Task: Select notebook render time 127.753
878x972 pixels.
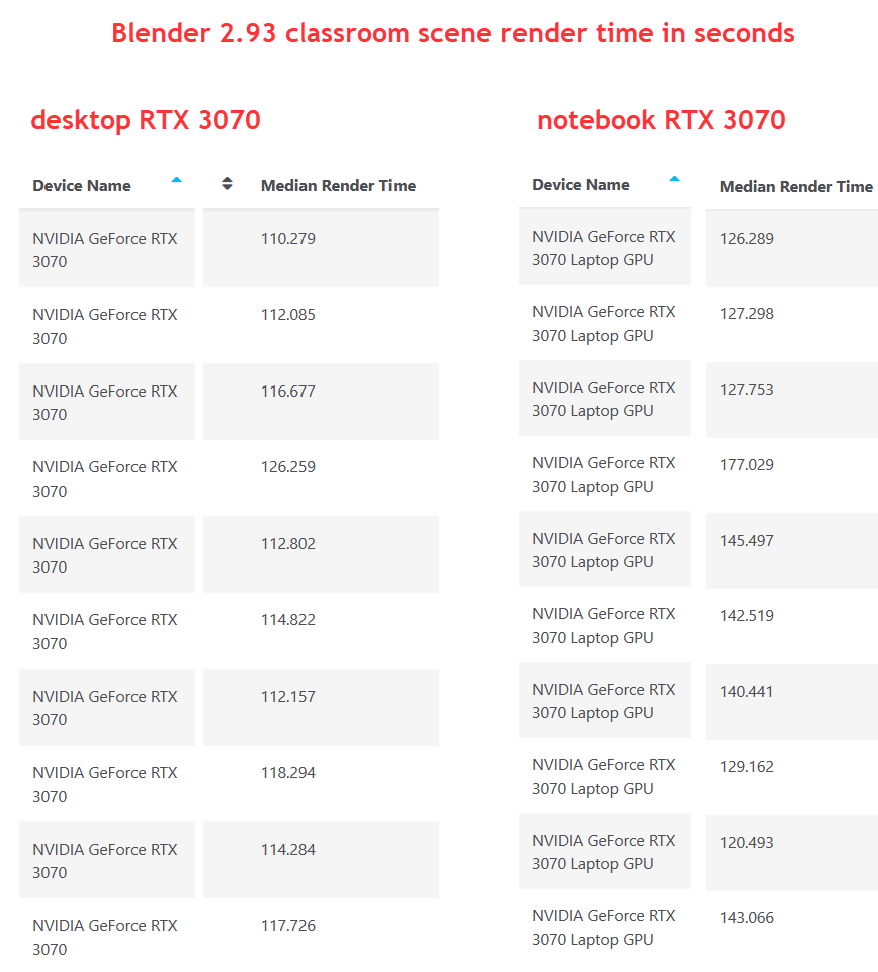Action: pos(747,390)
